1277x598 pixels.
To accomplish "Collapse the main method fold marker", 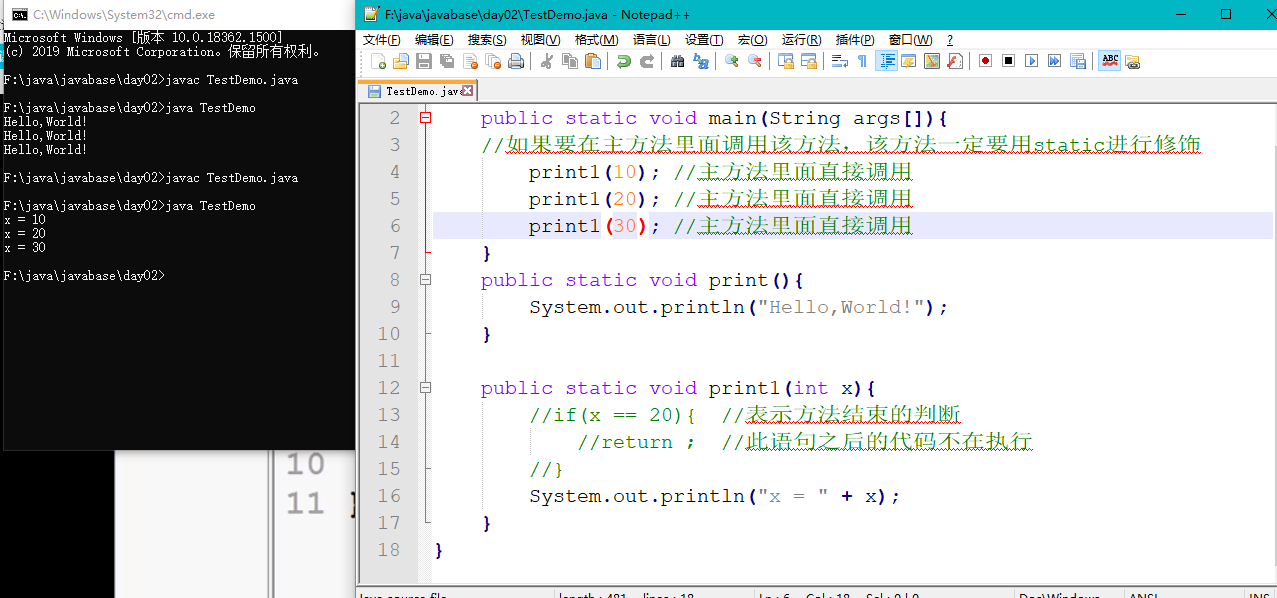I will [425, 118].
